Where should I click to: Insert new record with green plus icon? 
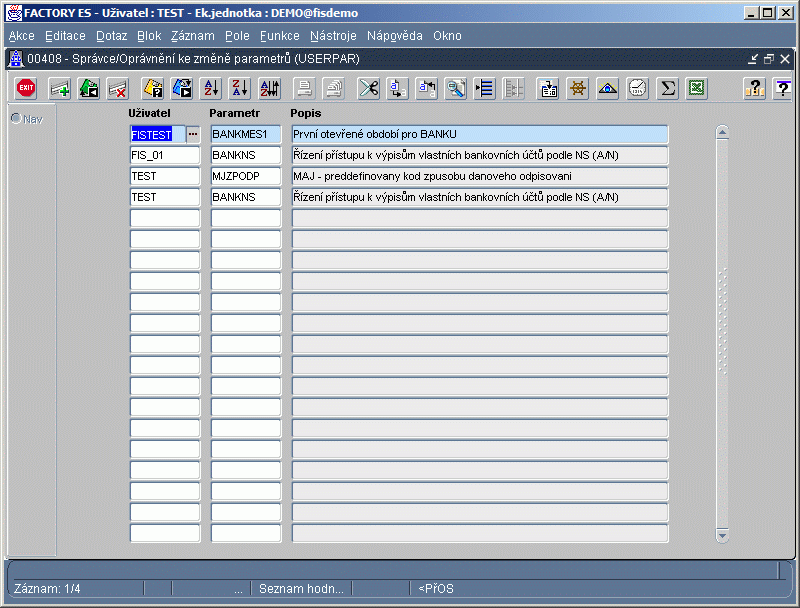60,88
